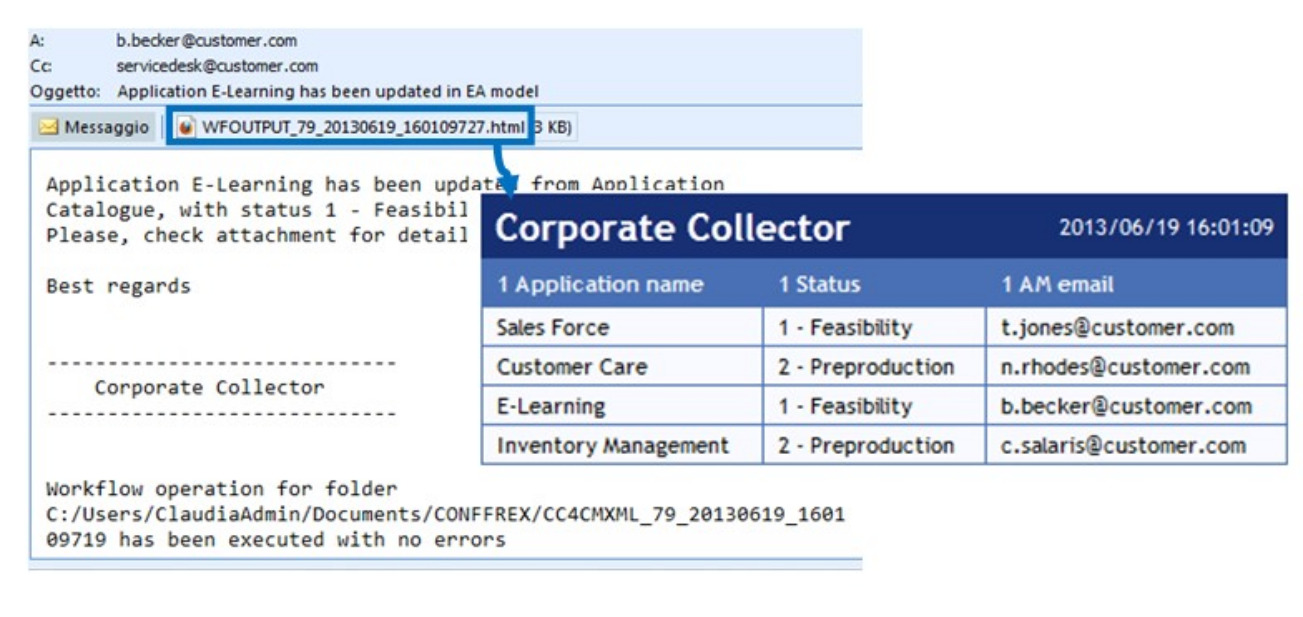Click the c.salaris@customer.com email address

[1123, 446]
